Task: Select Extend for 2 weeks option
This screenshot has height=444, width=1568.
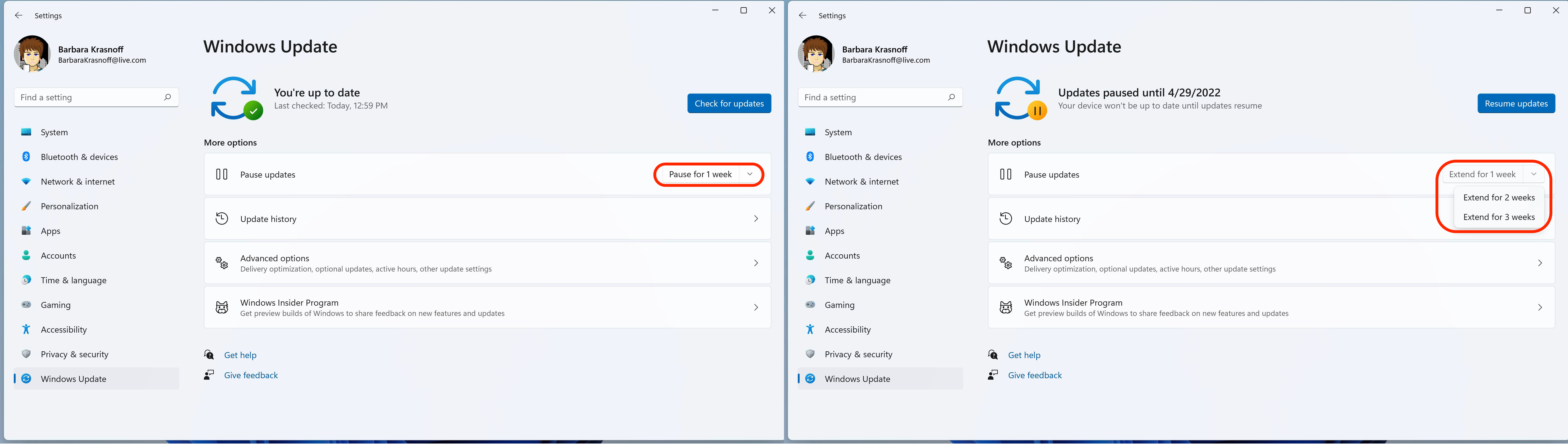Action: tap(1499, 198)
